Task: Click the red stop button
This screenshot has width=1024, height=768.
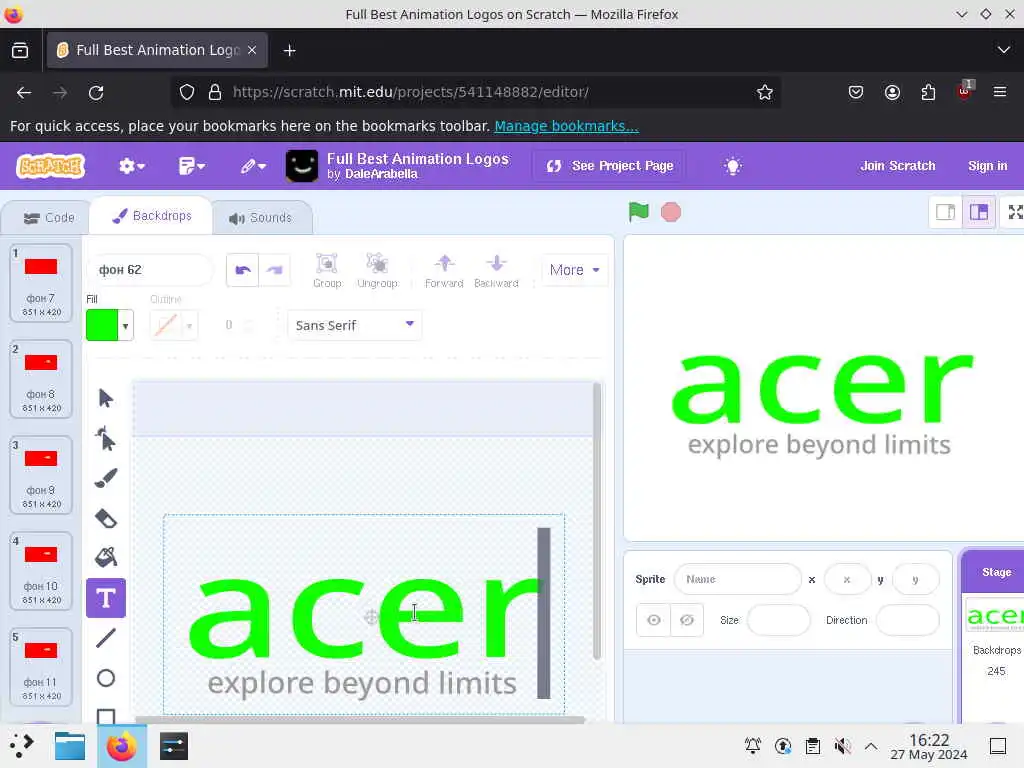Action: [671, 212]
